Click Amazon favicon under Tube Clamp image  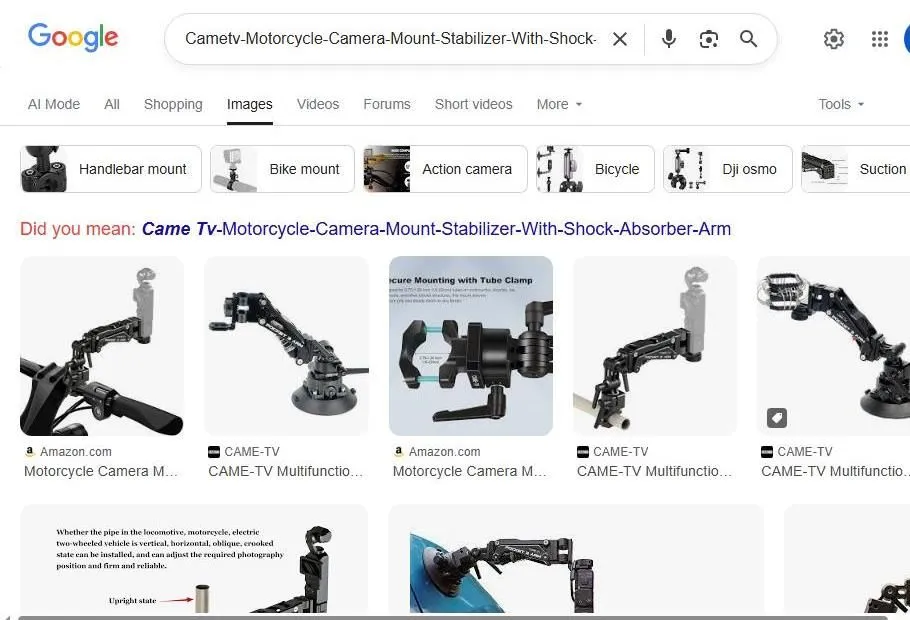(399, 452)
